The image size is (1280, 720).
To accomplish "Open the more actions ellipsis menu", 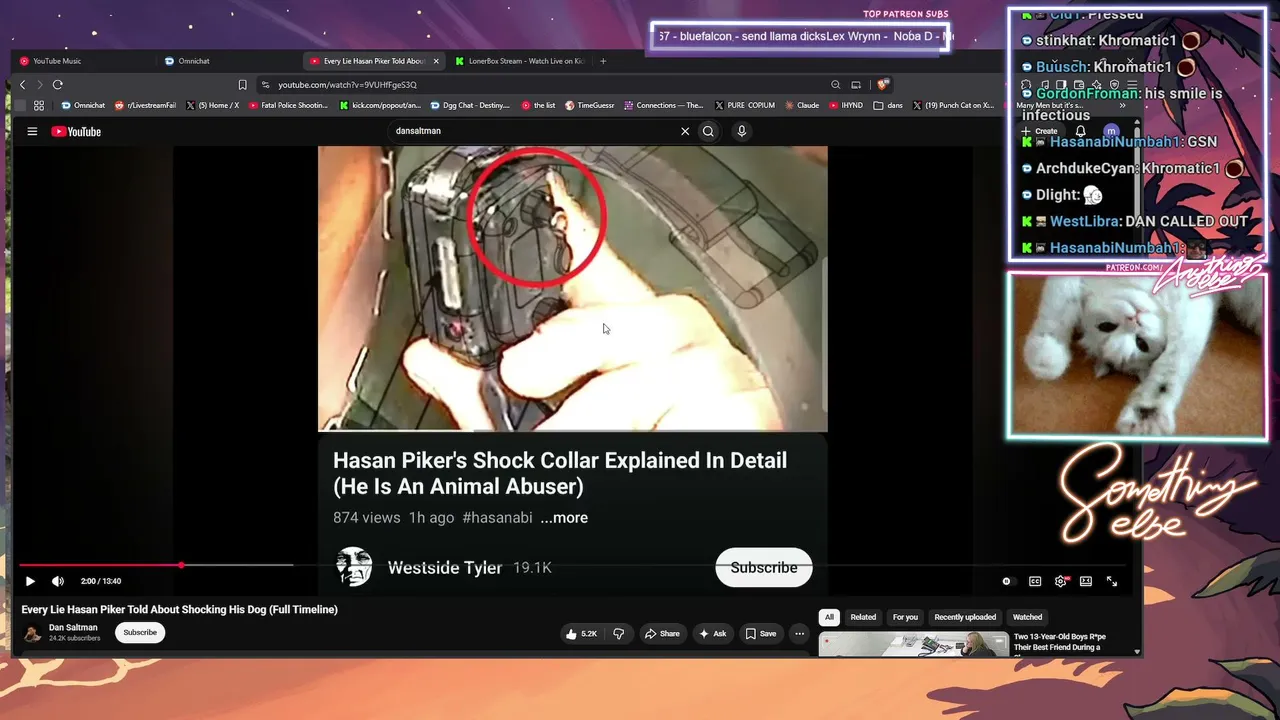I will 799,633.
